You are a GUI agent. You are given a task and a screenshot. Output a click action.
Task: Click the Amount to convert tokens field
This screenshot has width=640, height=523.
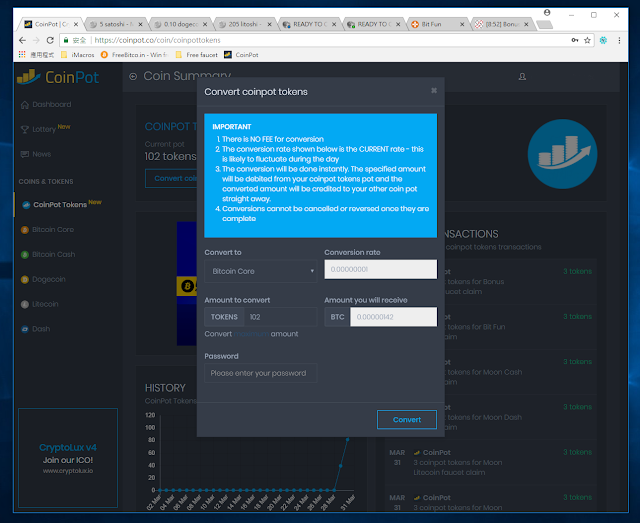coord(280,317)
